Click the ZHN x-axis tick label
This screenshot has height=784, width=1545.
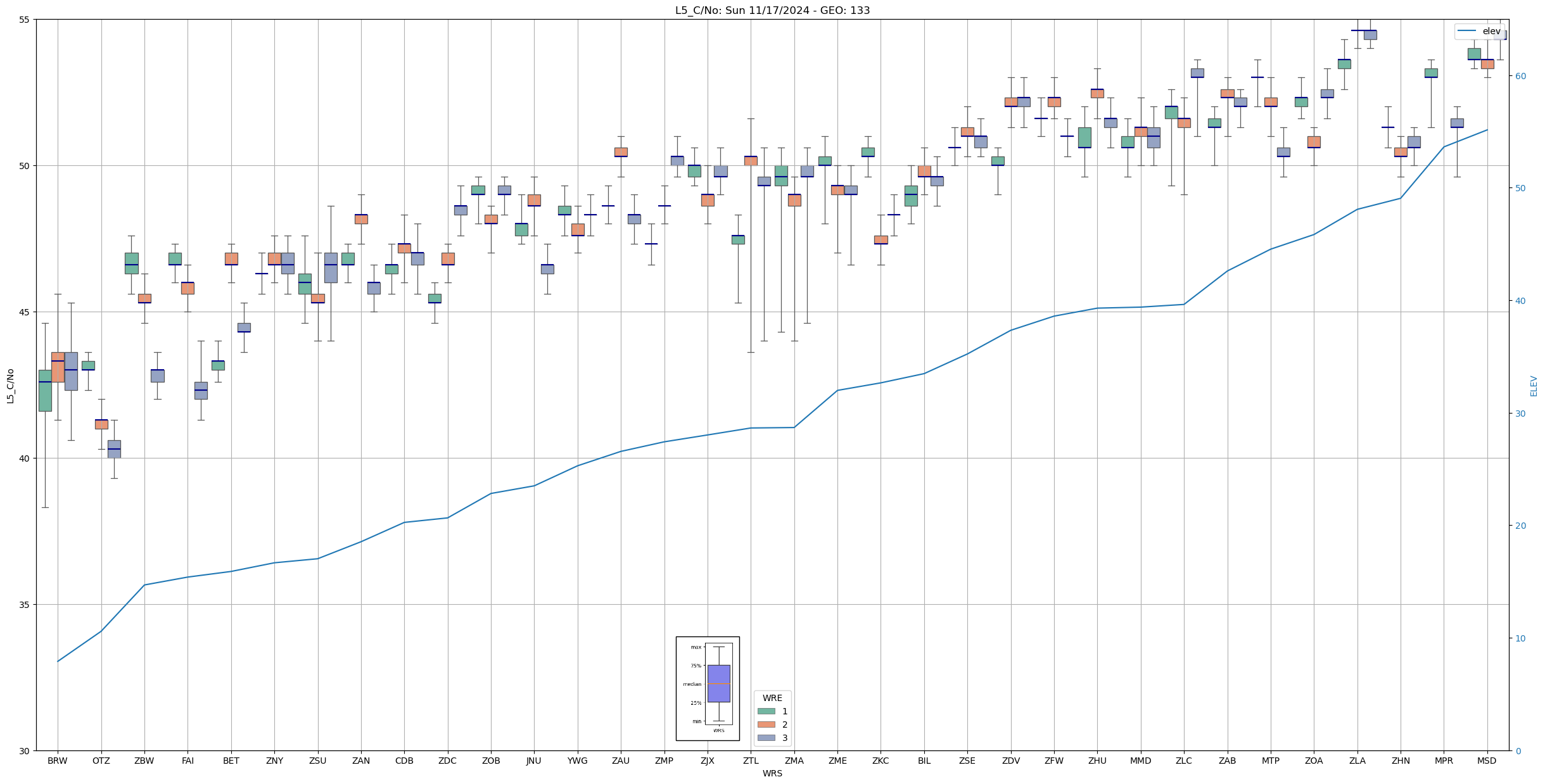click(x=1401, y=761)
